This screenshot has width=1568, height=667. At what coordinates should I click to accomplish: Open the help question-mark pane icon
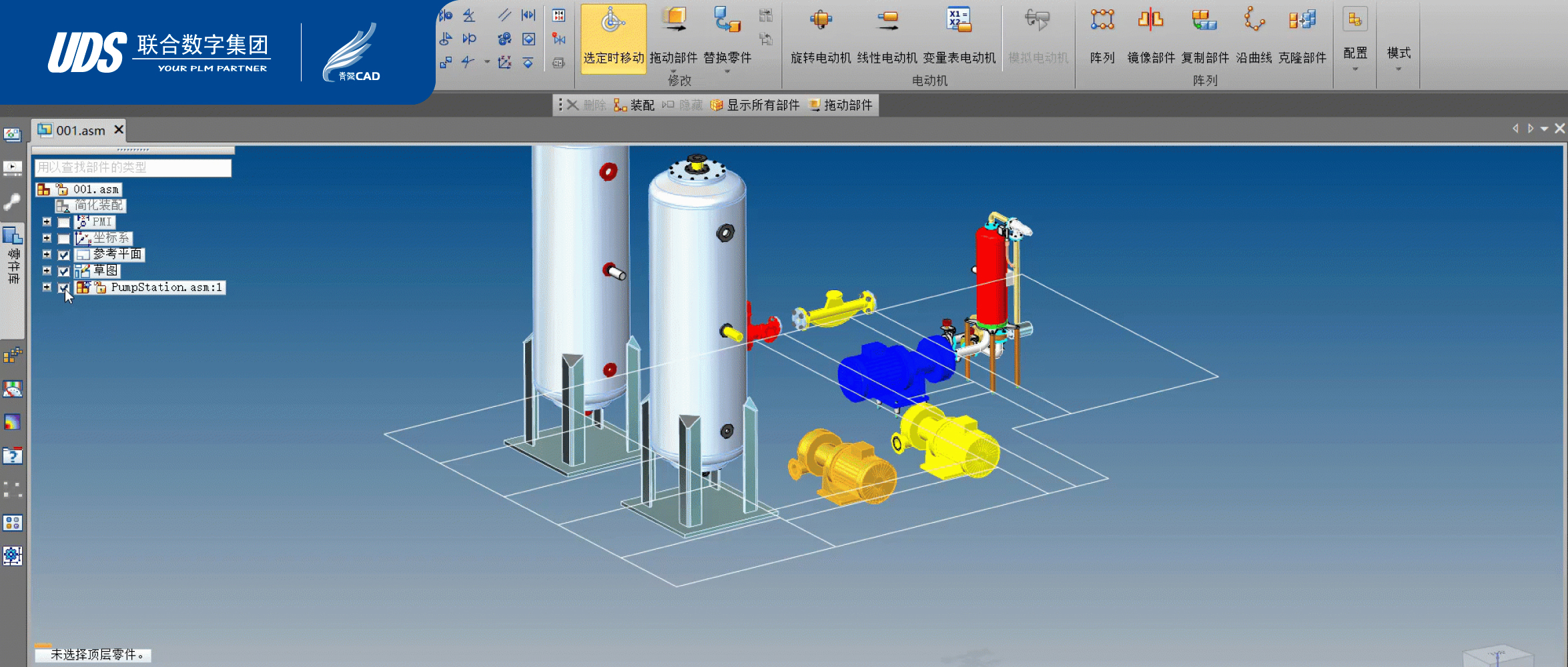[x=13, y=456]
